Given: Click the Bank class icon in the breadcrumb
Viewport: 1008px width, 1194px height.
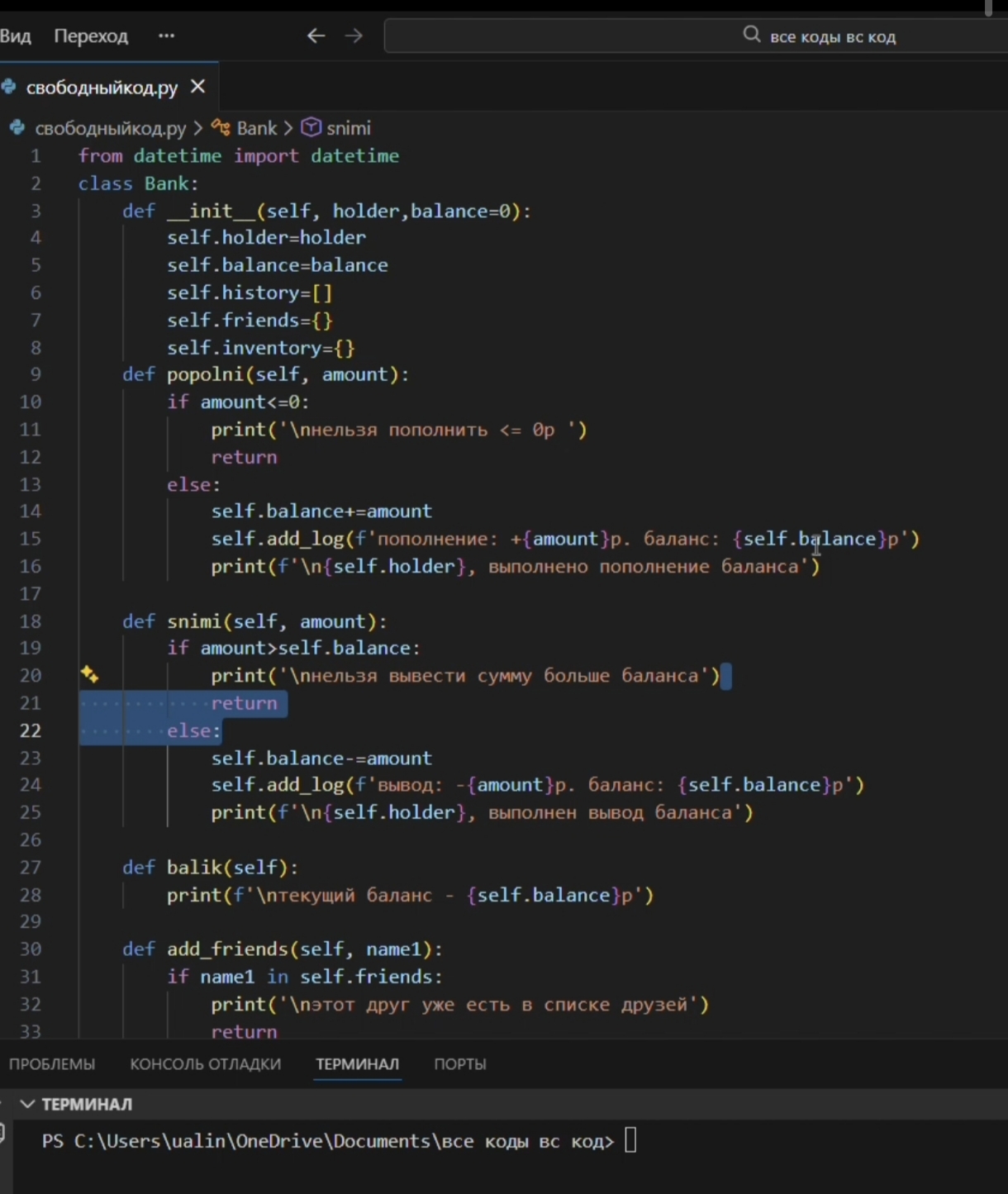Looking at the screenshot, I should click(221, 128).
